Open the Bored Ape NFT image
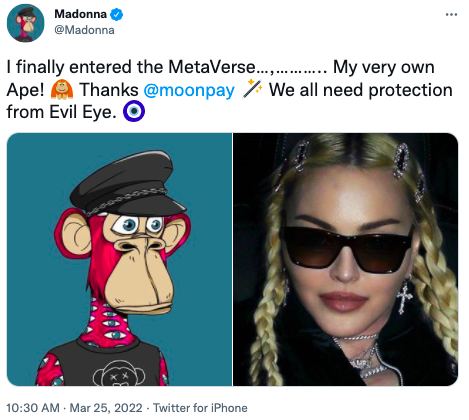Screen dimensions: 469x420 point(119,259)
